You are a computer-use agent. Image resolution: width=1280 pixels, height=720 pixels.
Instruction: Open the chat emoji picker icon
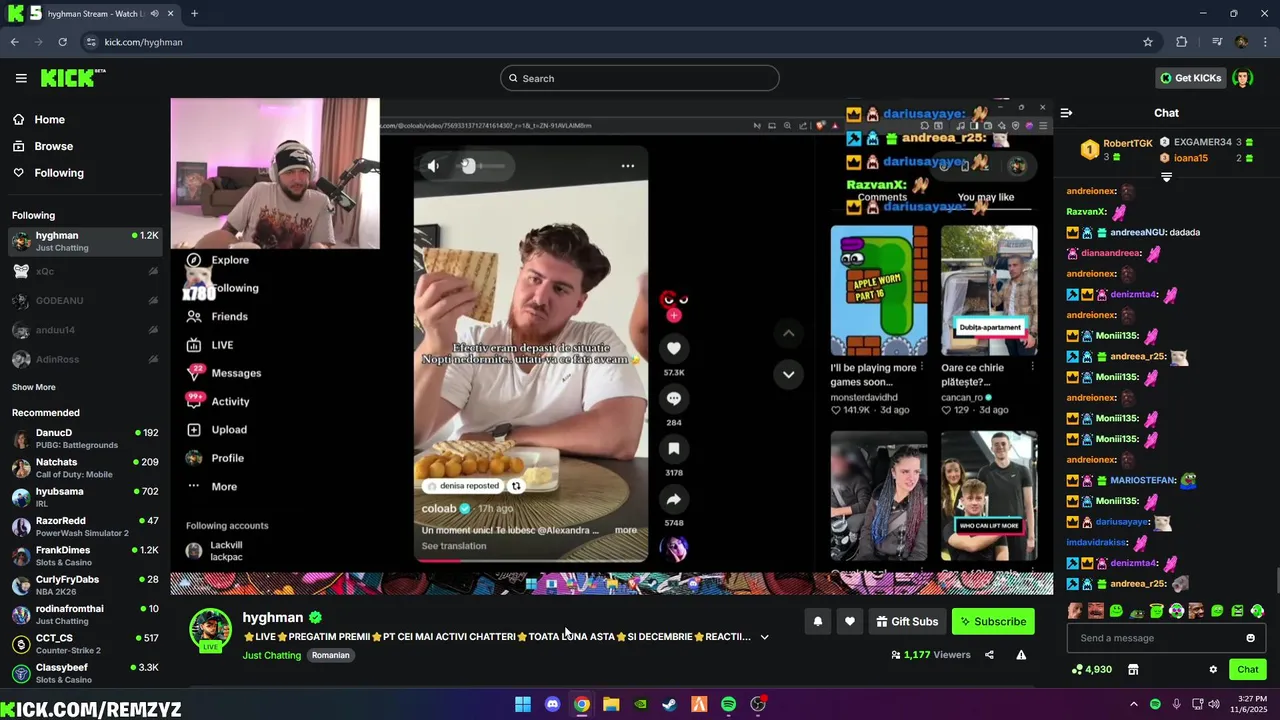point(1250,638)
